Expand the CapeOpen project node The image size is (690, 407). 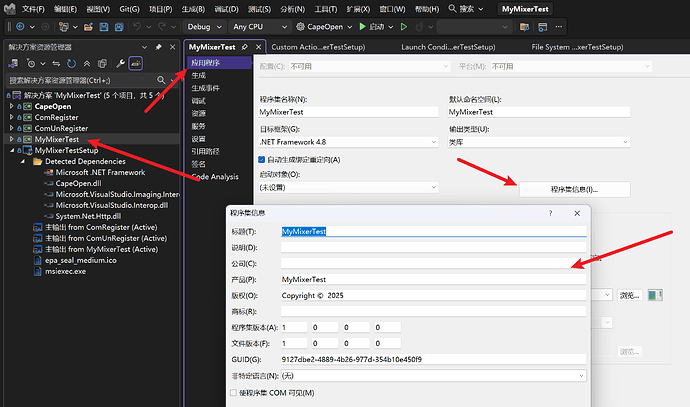11,106
